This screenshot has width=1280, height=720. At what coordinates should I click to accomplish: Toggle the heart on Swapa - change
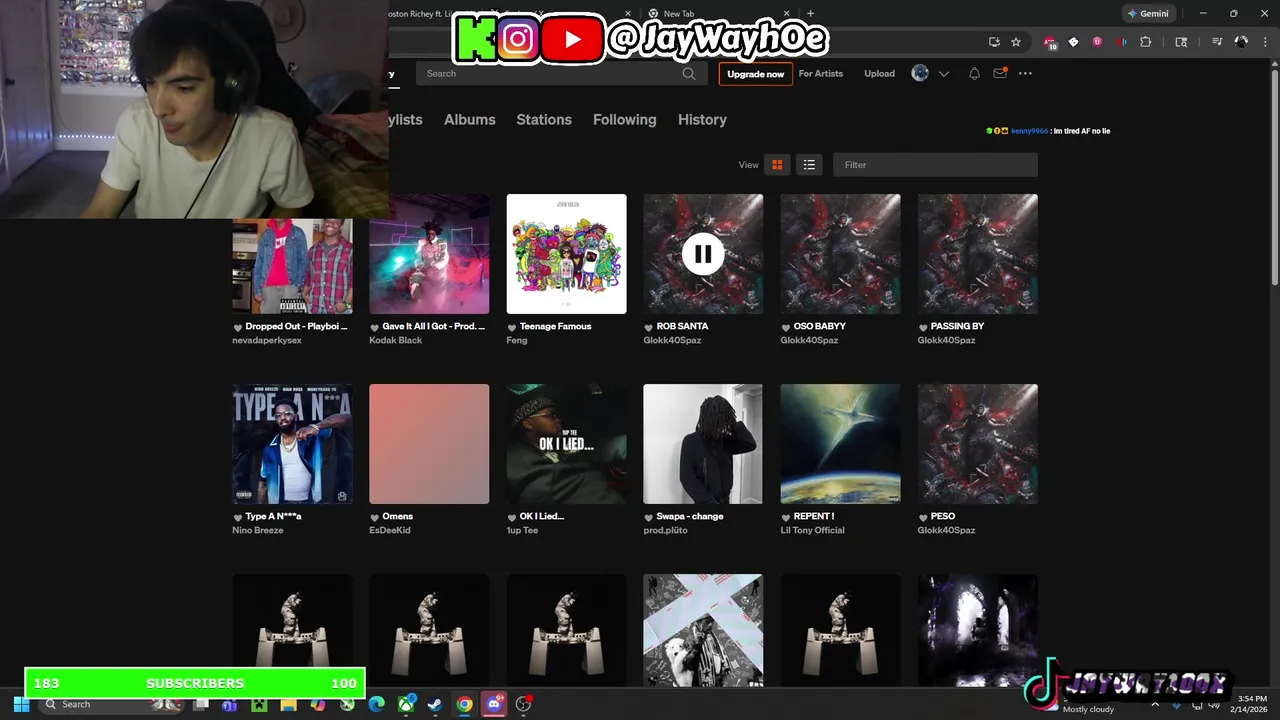649,517
